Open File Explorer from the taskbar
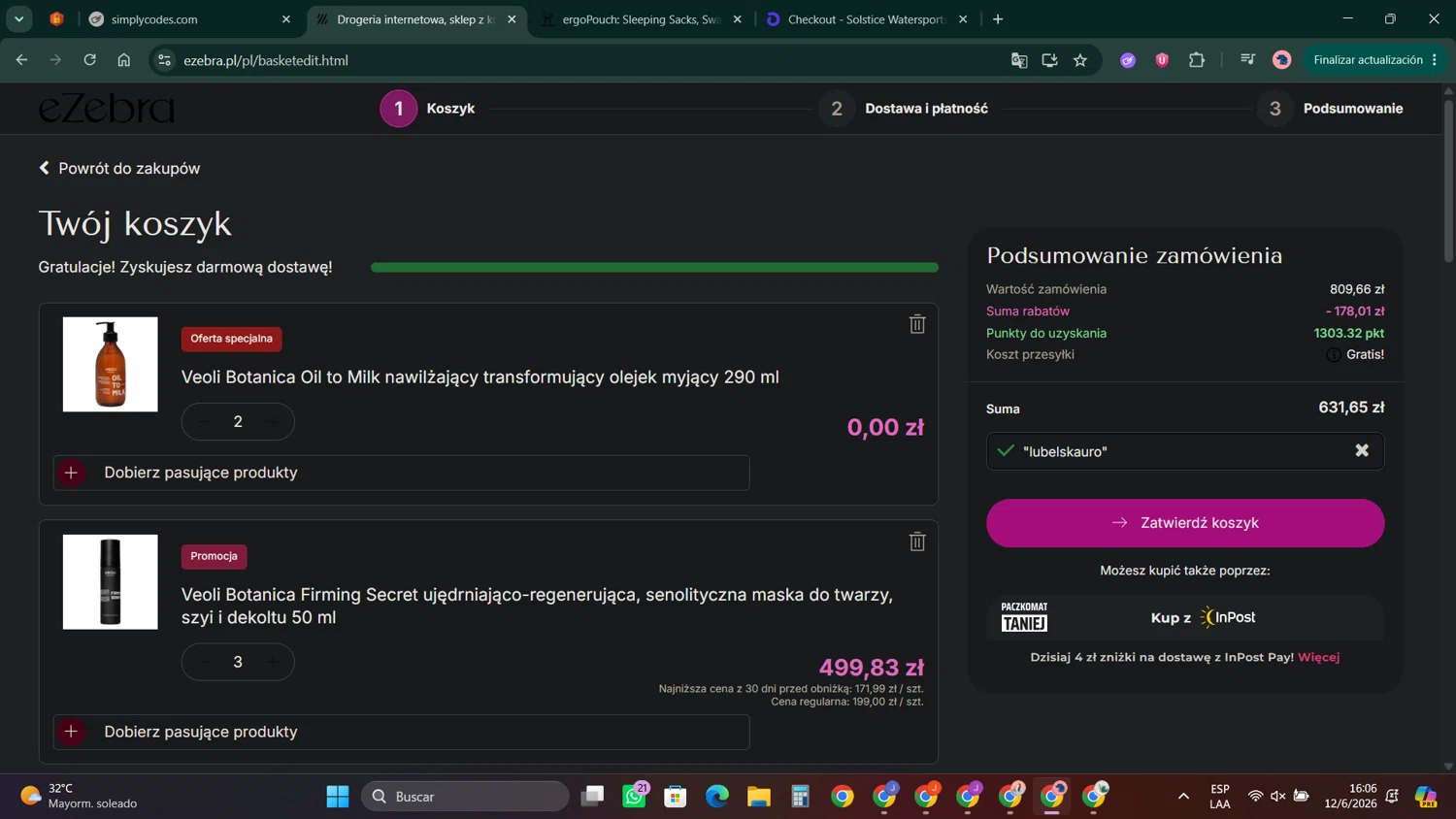Viewport: 1456px width, 819px height. (x=759, y=797)
